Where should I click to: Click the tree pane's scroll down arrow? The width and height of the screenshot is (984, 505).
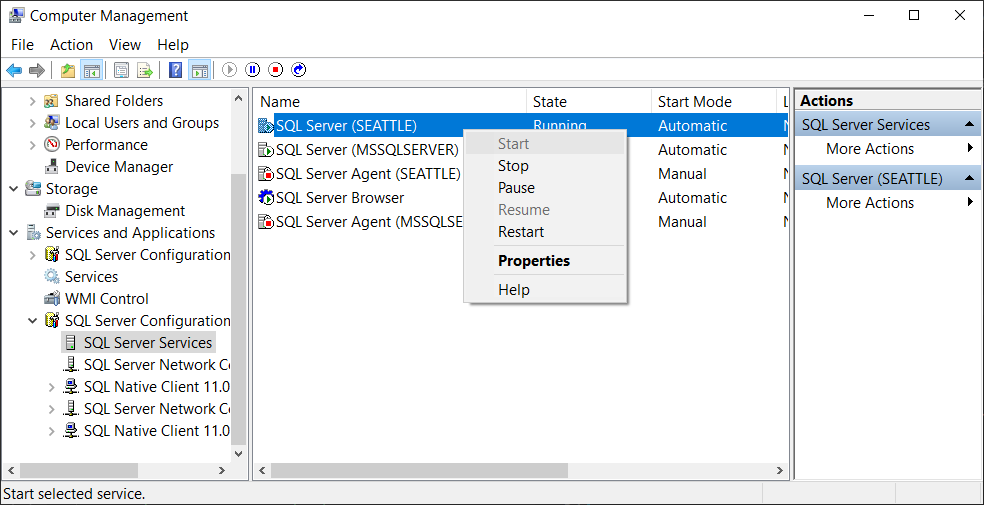(x=238, y=453)
